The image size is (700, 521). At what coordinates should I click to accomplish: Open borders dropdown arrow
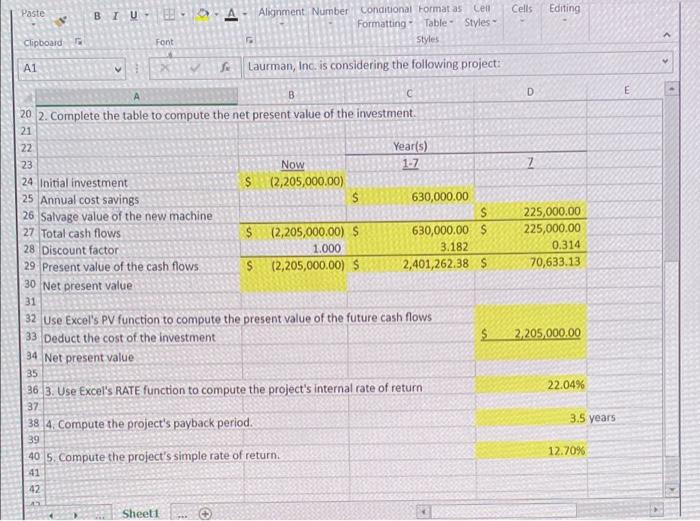pos(182,15)
